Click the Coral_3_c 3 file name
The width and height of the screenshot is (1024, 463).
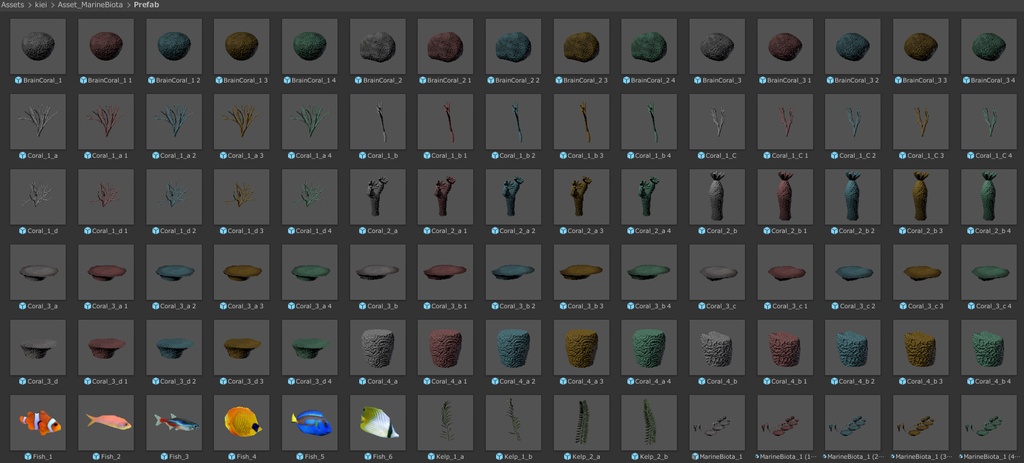pyautogui.click(x=925, y=306)
